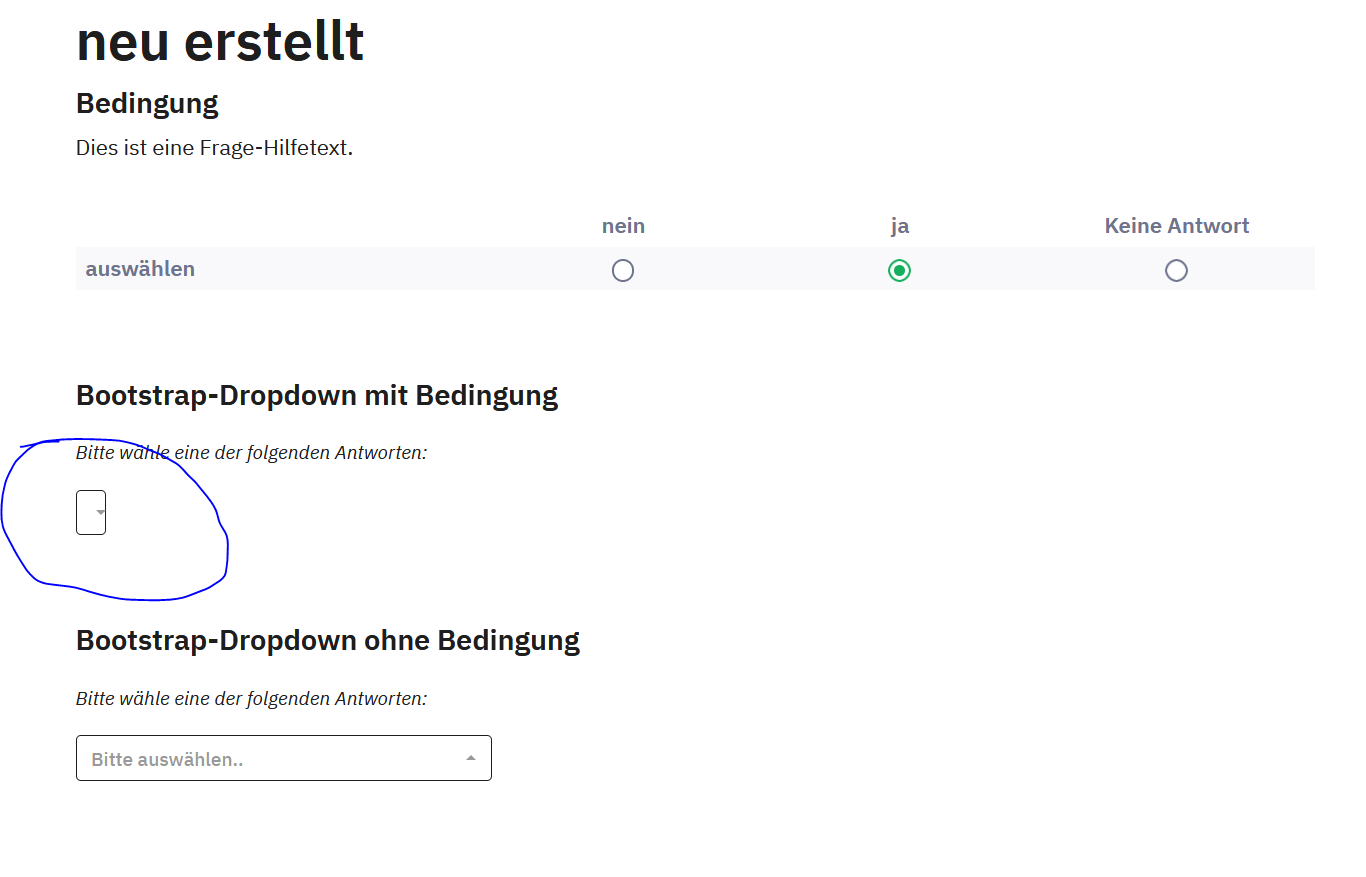Screen dimensions: 1366x877
Task: Click the "Bedingung" question heading
Action: (x=147, y=103)
